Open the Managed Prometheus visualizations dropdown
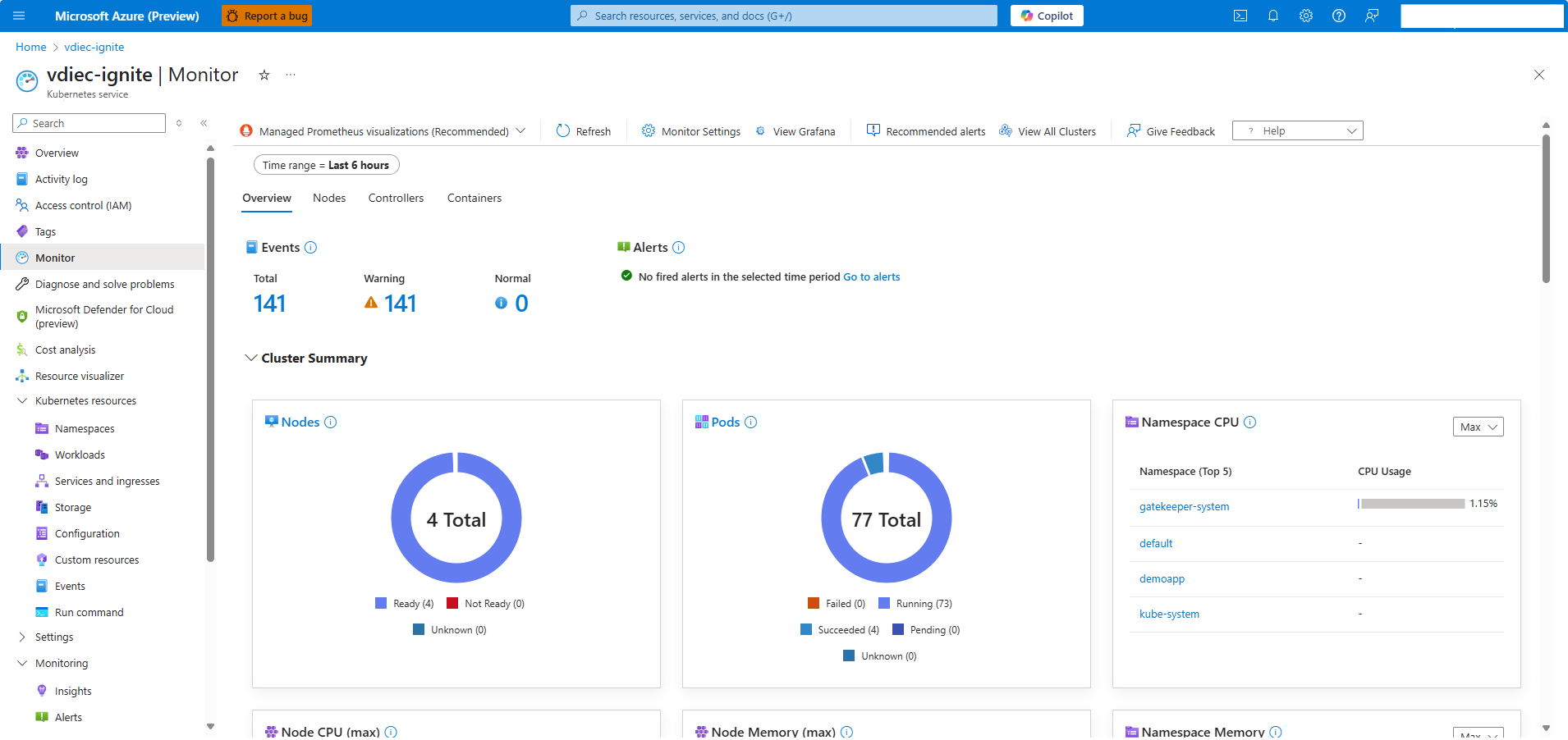 coord(522,130)
